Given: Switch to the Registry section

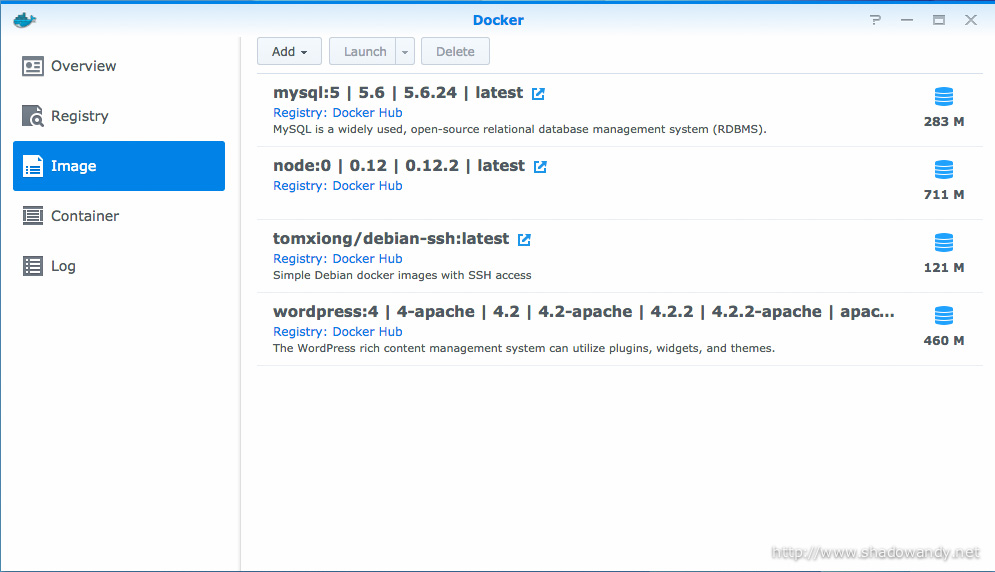Looking at the screenshot, I should coord(119,116).
